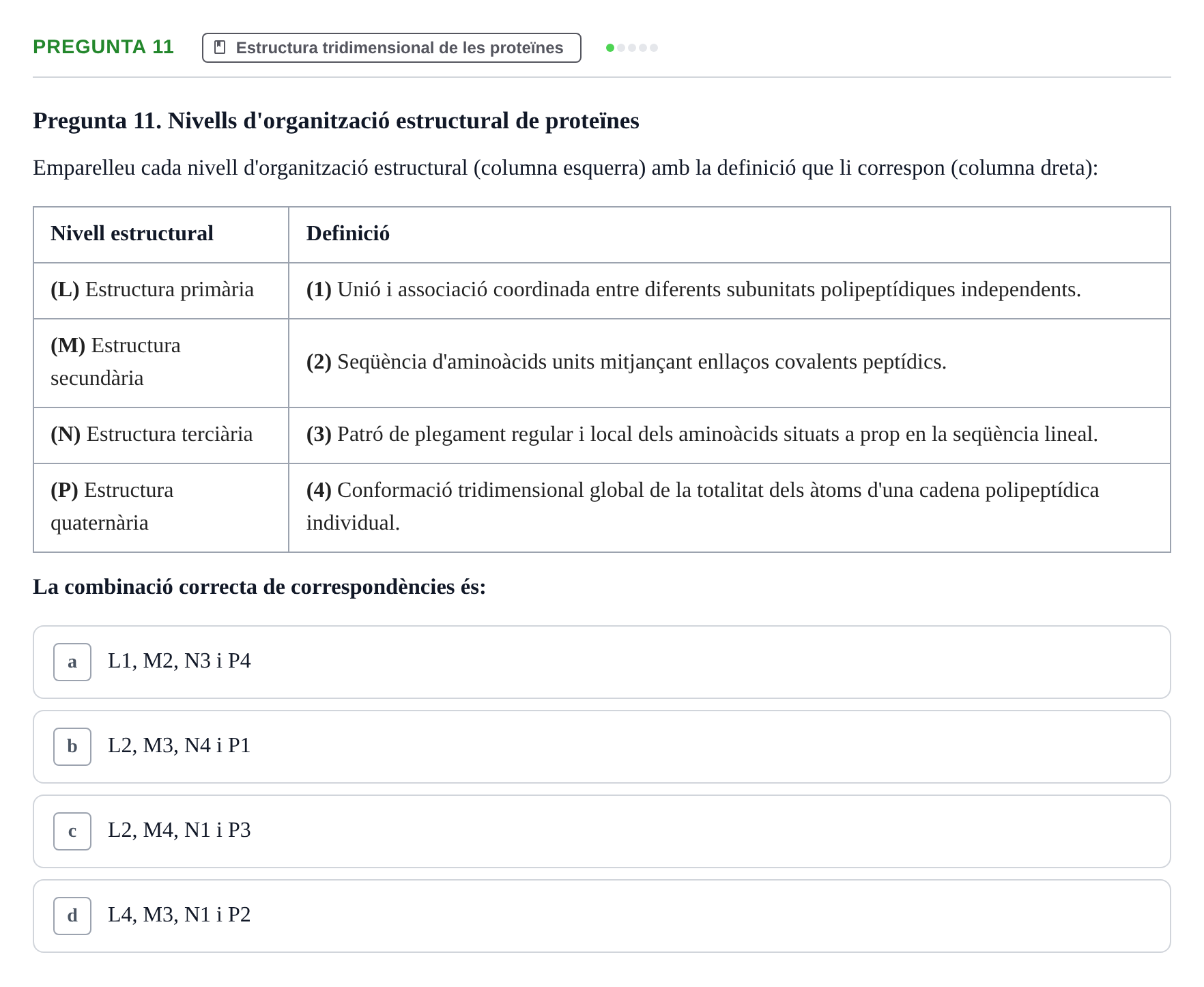Select answer letter box 'c'
The width and height of the screenshot is (1204, 987).
tap(72, 831)
